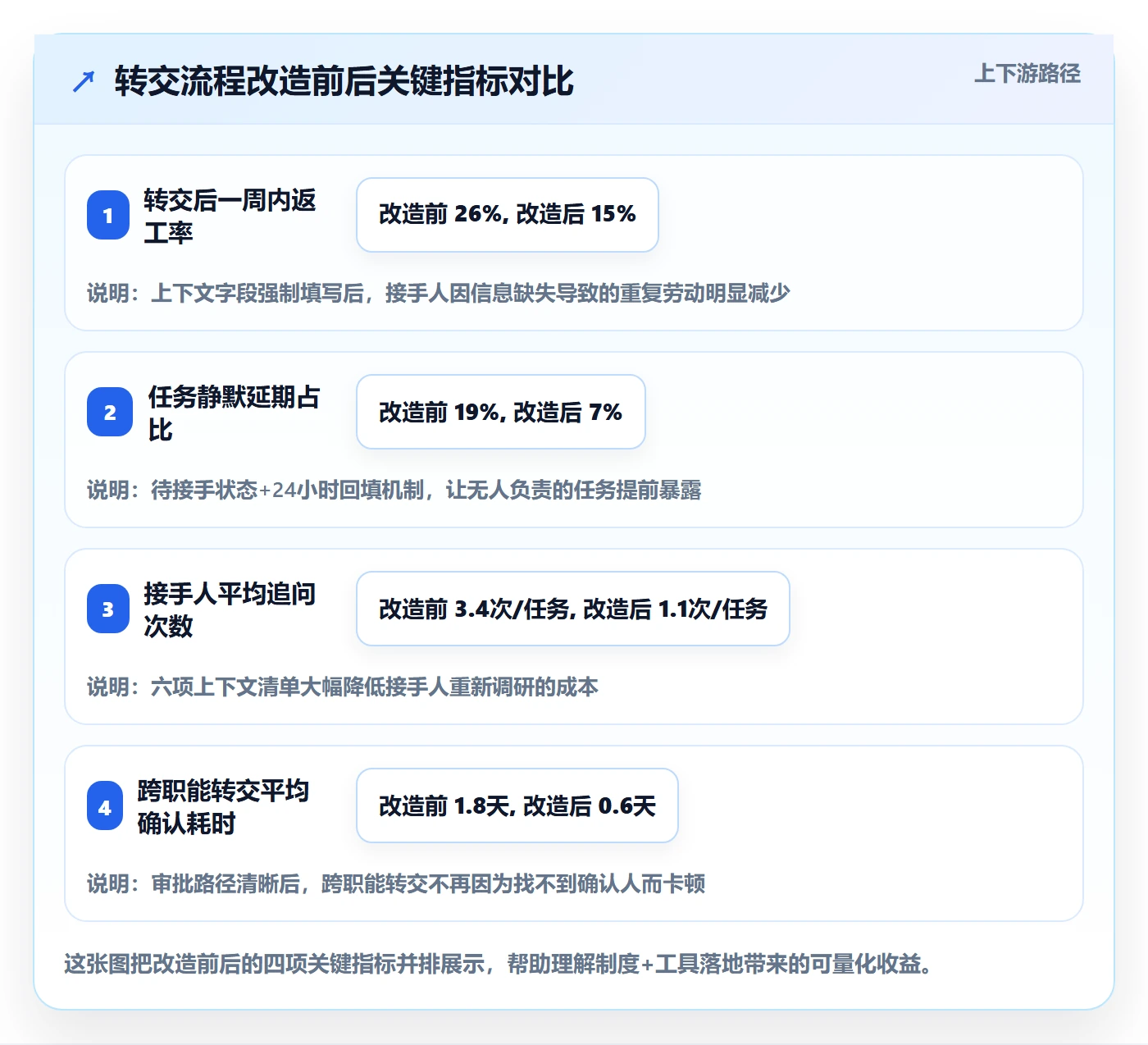Screen dimensions: 1148x1045
Task: Click the 任务静默延期占比 metric name
Action: pyautogui.click(x=234, y=413)
